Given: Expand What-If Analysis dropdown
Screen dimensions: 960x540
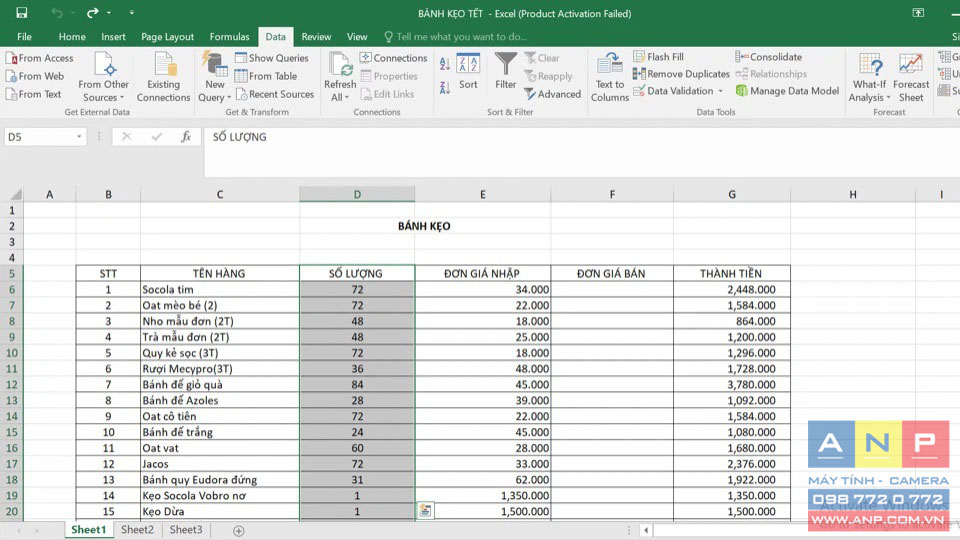Looking at the screenshot, I should pos(869,91).
